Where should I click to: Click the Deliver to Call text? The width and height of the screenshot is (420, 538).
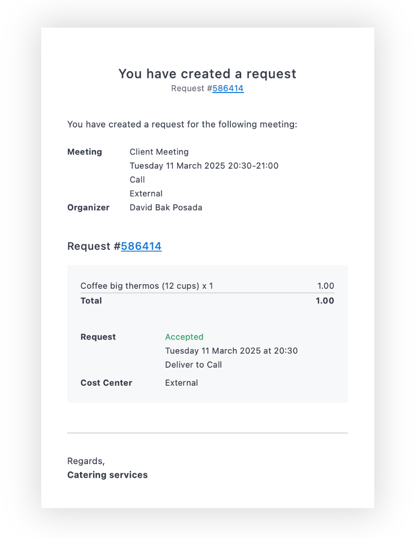tap(194, 365)
